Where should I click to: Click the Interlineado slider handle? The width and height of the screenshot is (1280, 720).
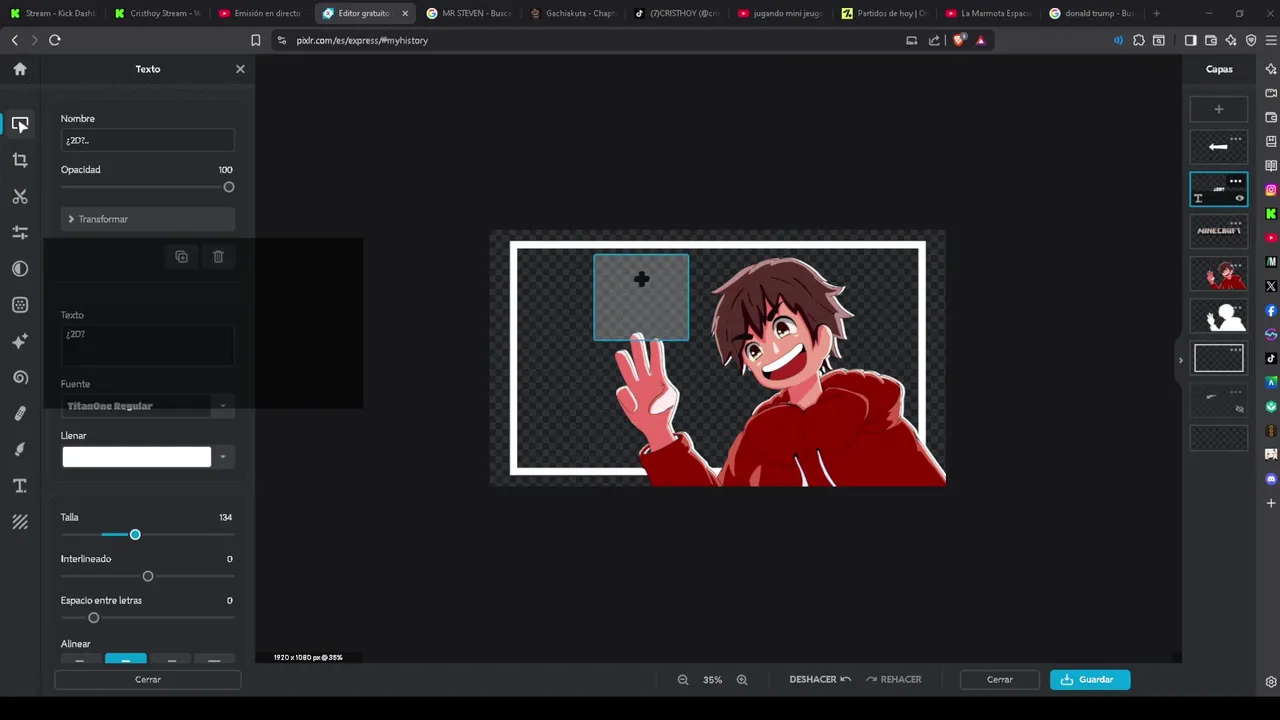(x=148, y=576)
